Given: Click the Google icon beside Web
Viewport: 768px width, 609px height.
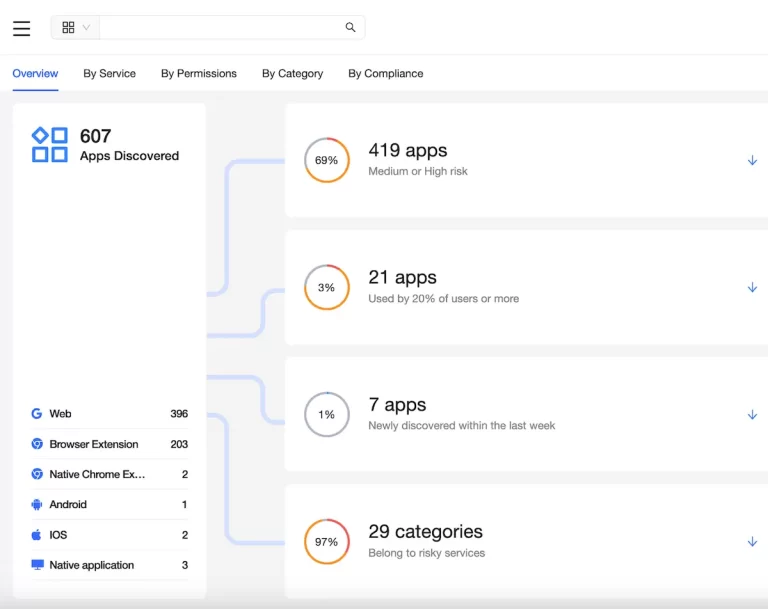Looking at the screenshot, I should coord(37,414).
